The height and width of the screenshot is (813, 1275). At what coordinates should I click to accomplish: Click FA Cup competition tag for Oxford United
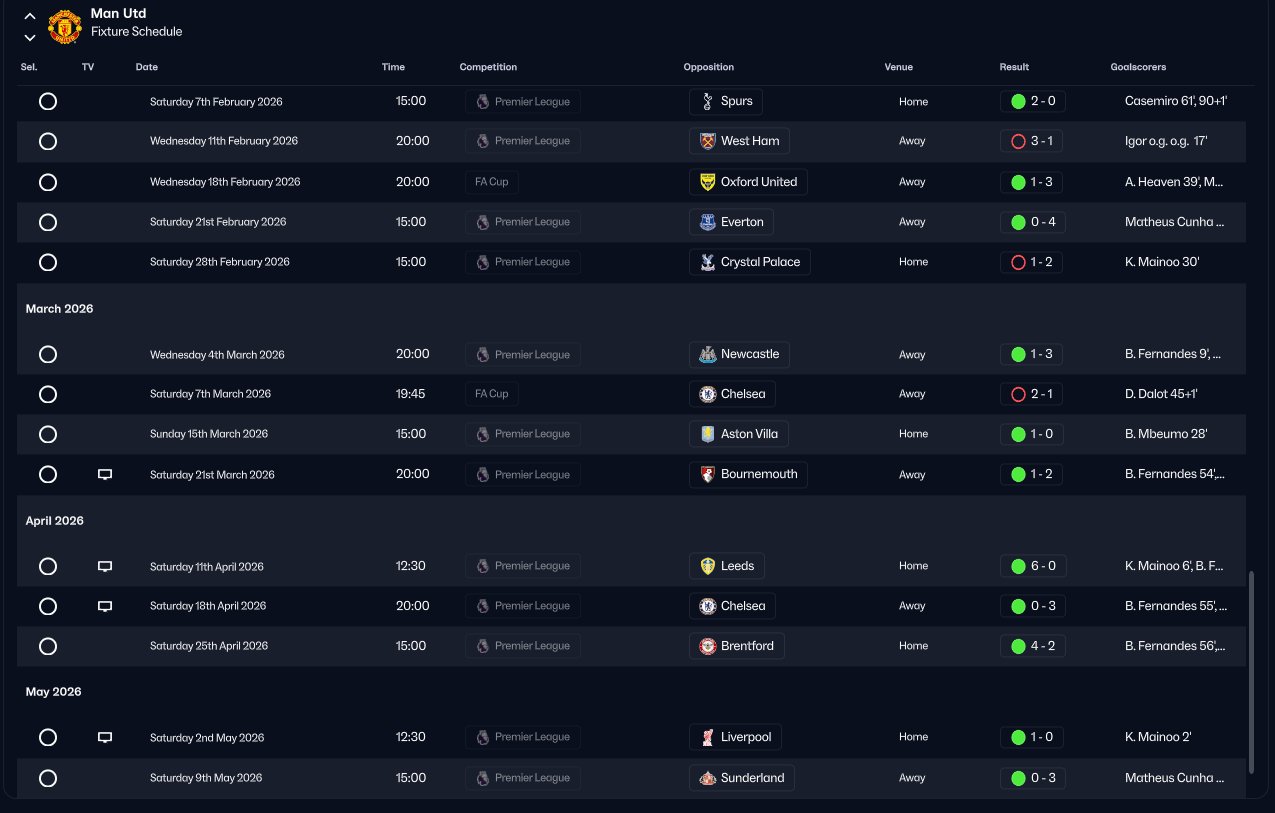[x=491, y=182]
